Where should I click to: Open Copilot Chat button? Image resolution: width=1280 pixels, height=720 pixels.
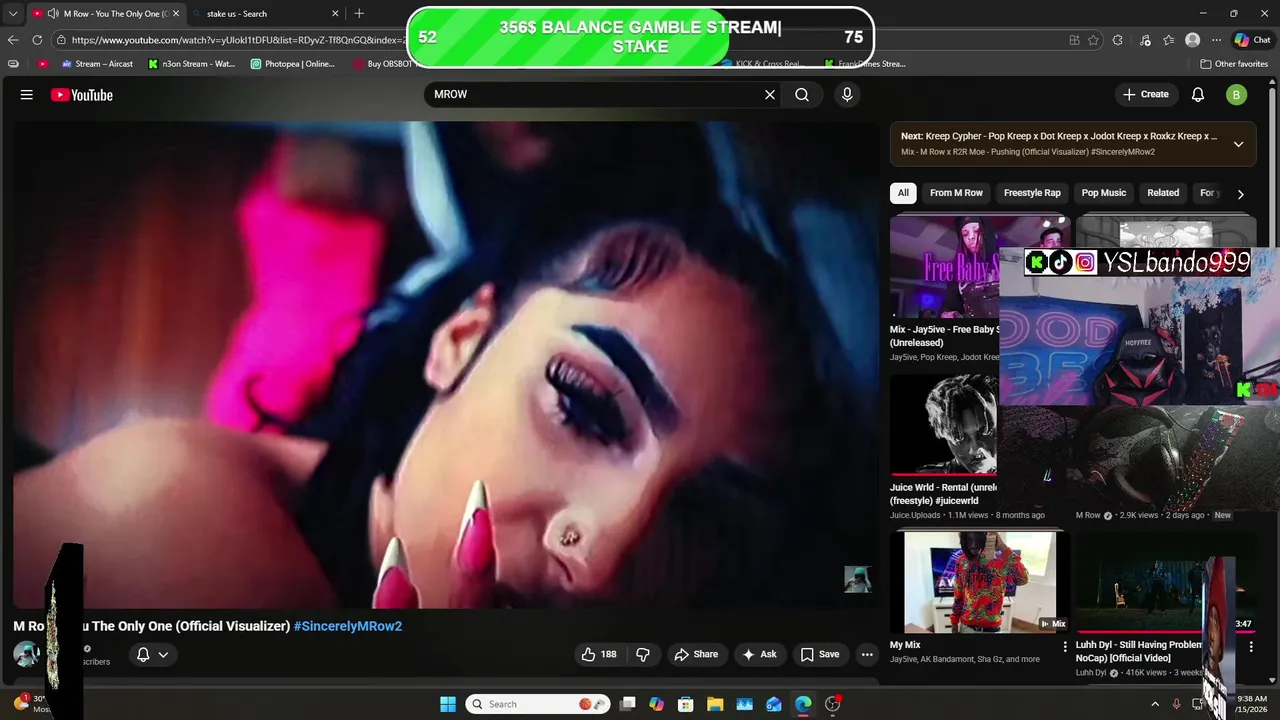coord(1253,40)
